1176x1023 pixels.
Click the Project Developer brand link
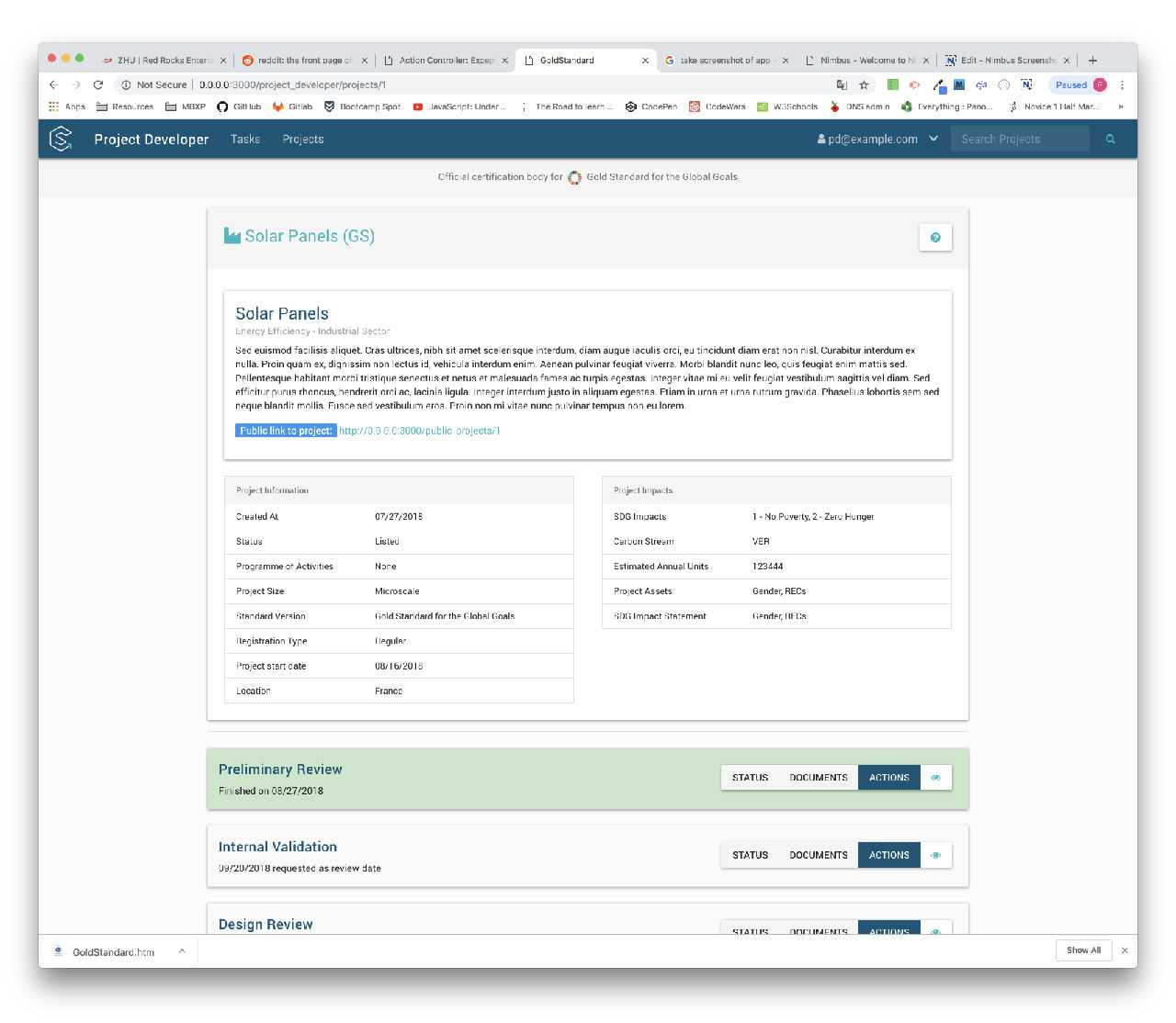pos(152,140)
